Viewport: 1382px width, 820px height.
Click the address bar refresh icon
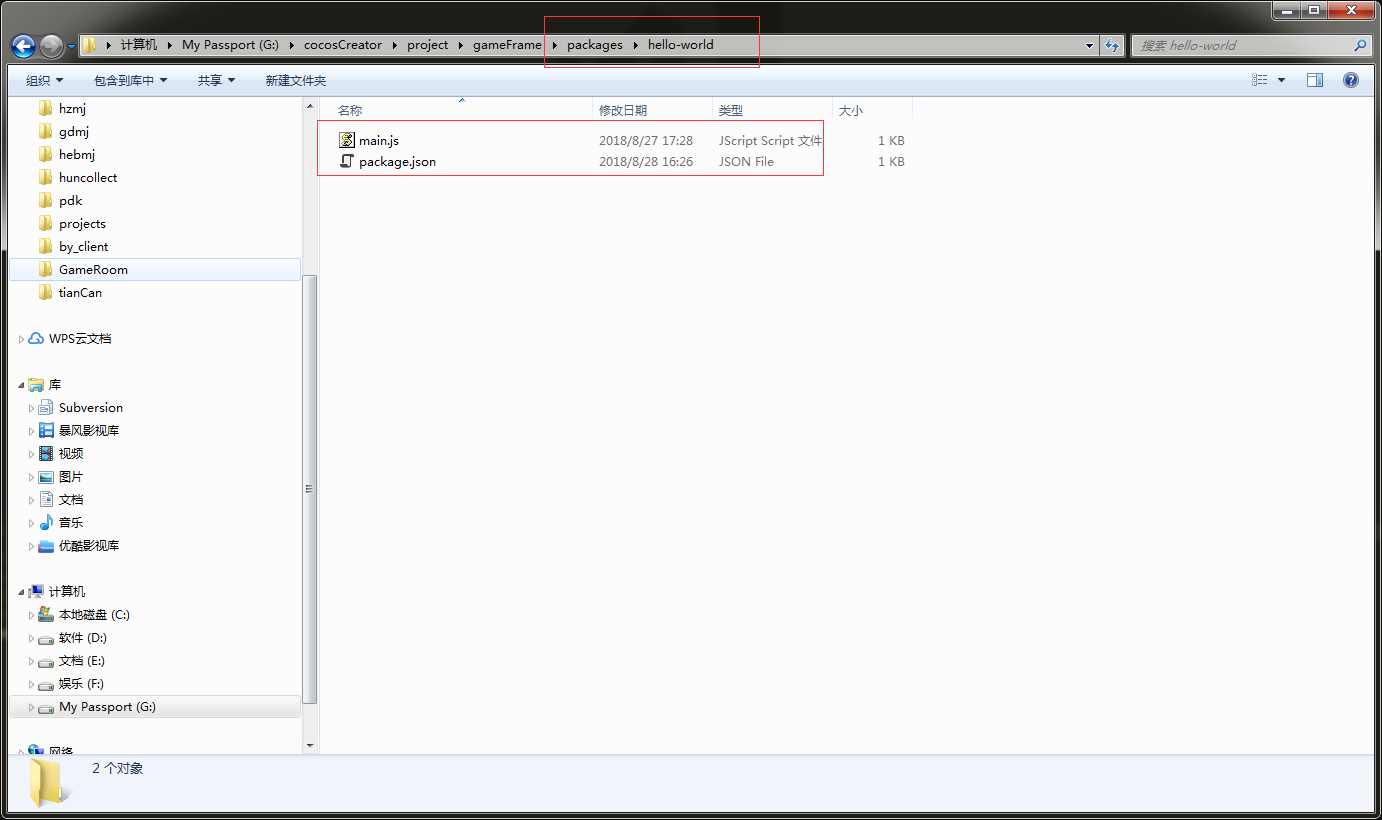pyautogui.click(x=1112, y=45)
